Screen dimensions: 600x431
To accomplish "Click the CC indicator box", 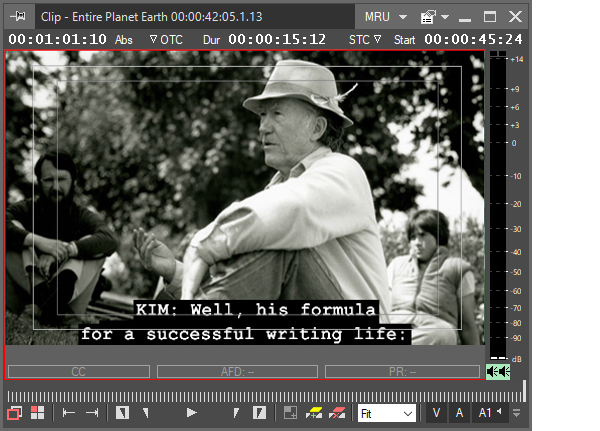I will (x=79, y=372).
